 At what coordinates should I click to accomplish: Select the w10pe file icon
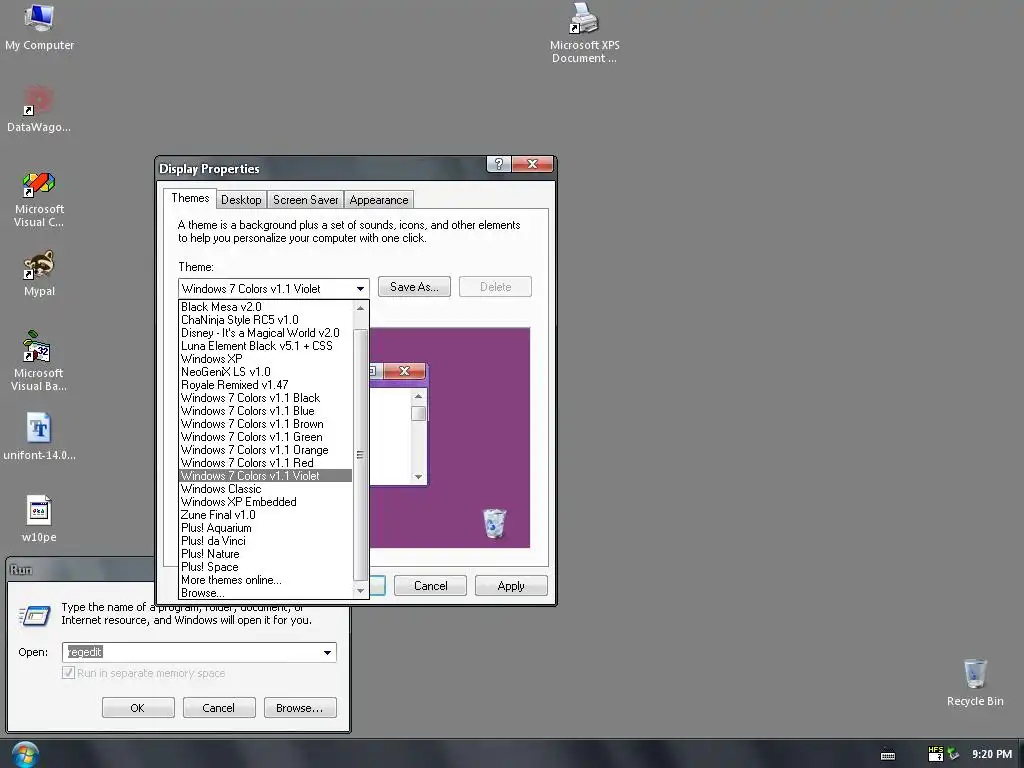coord(39,519)
